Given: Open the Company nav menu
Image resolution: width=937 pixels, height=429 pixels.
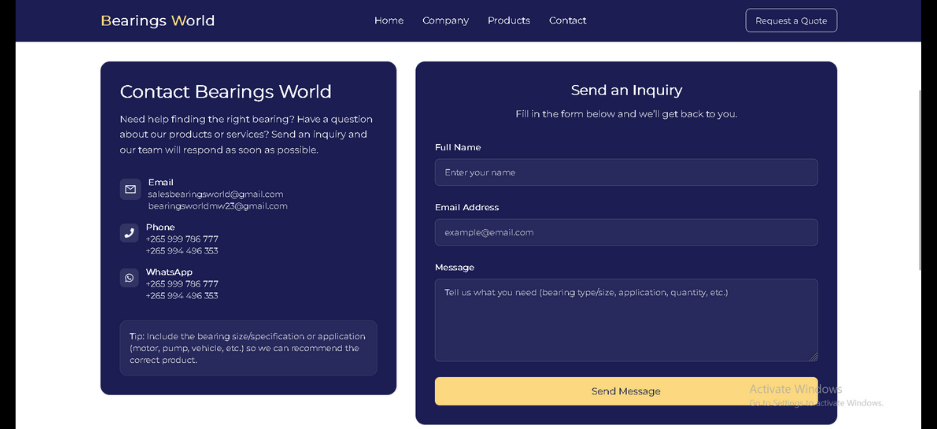Looking at the screenshot, I should [x=445, y=21].
